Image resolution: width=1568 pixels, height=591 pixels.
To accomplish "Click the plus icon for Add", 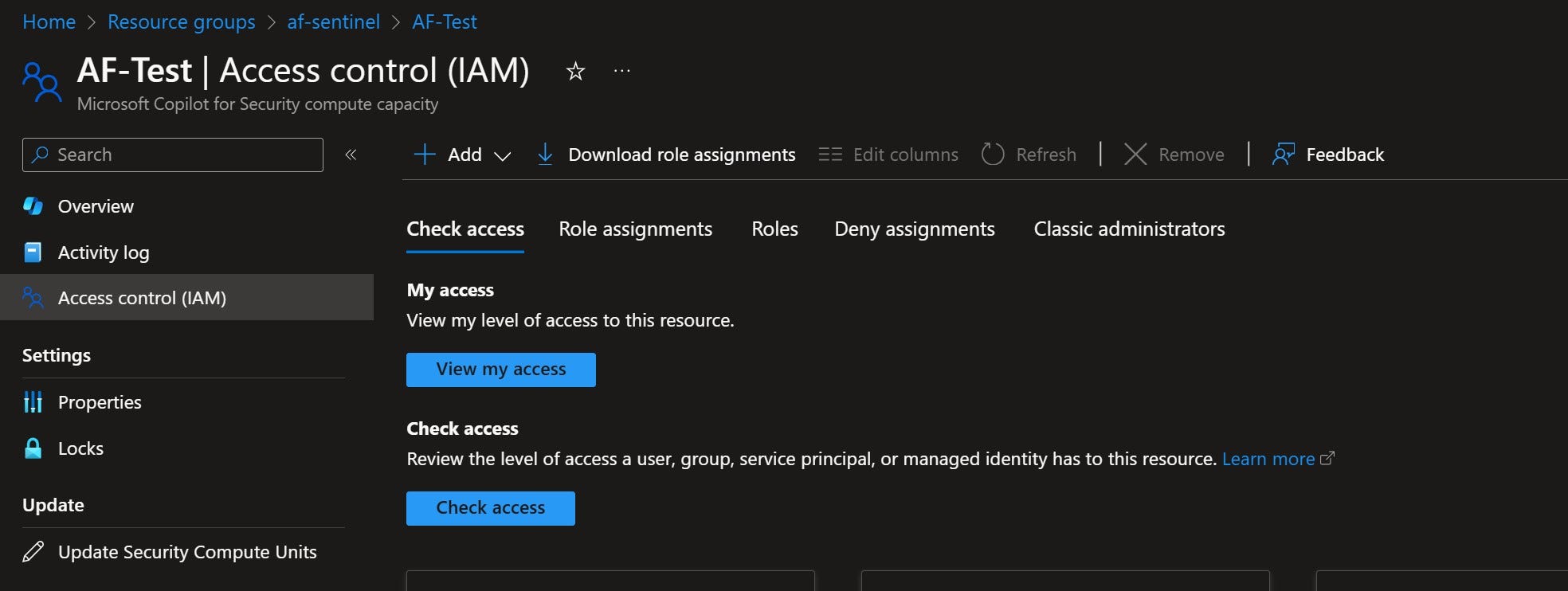I will point(425,154).
